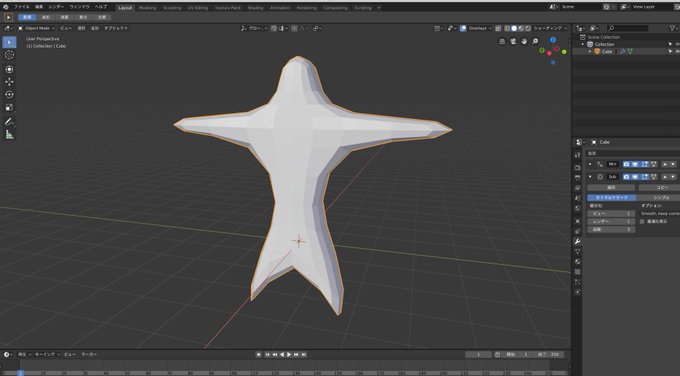Switch to the Sculpting workspace tab
The image size is (680, 376).
tap(172, 8)
